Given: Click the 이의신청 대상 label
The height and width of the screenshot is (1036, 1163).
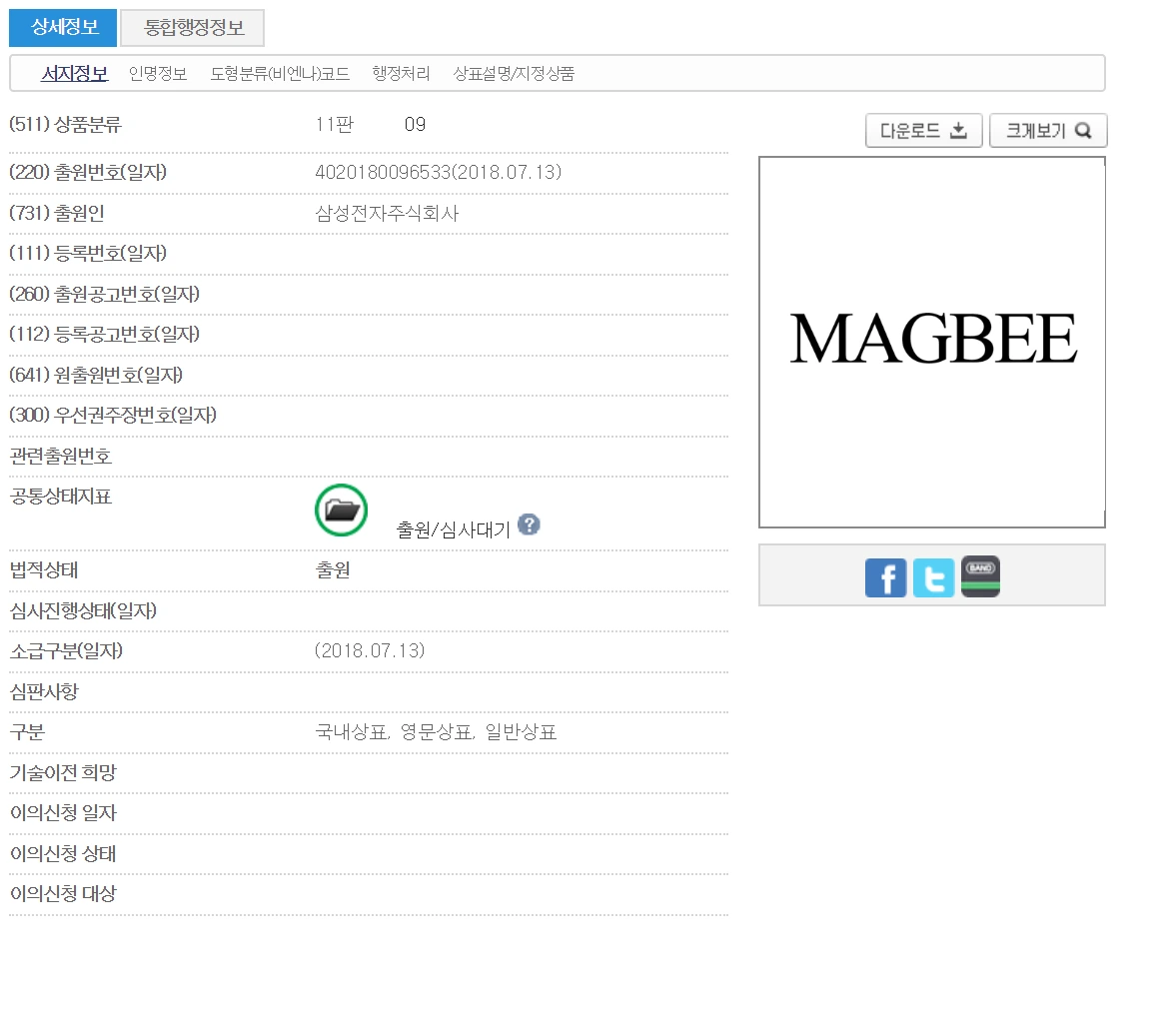Looking at the screenshot, I should (x=63, y=894).
